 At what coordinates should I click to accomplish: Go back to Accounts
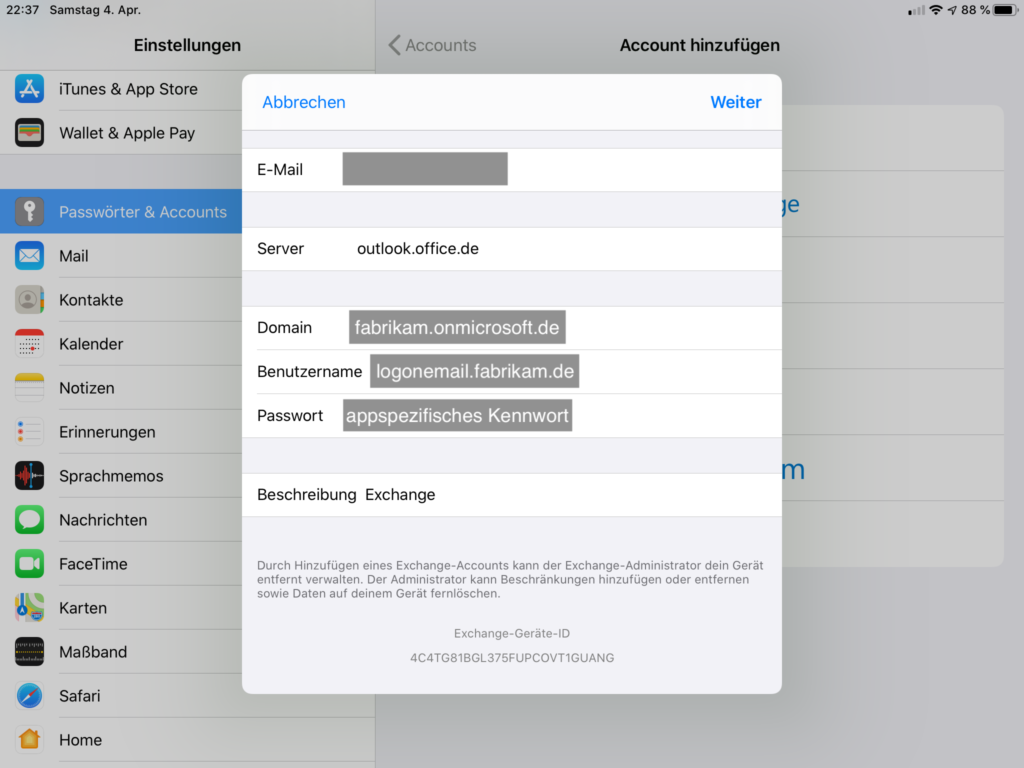click(x=432, y=45)
